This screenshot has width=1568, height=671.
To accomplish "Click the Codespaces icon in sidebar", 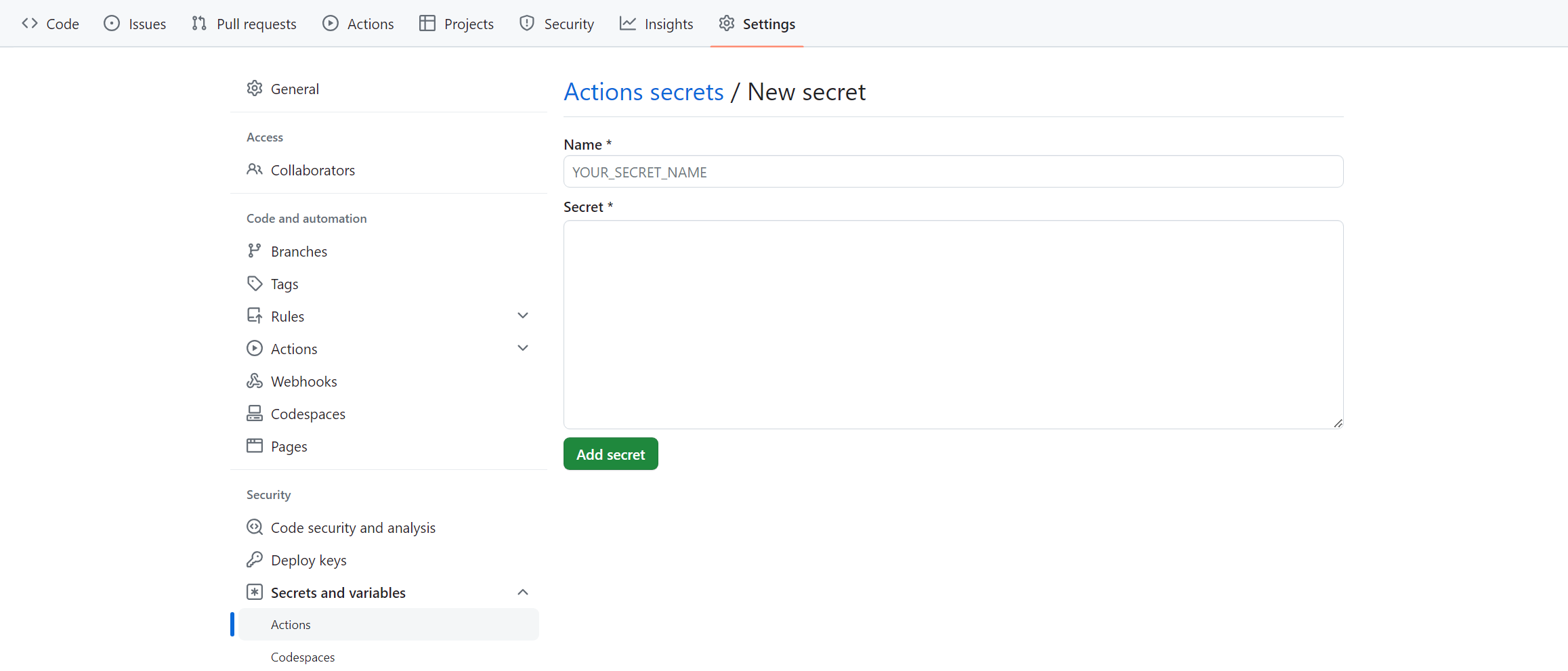I will pos(255,414).
